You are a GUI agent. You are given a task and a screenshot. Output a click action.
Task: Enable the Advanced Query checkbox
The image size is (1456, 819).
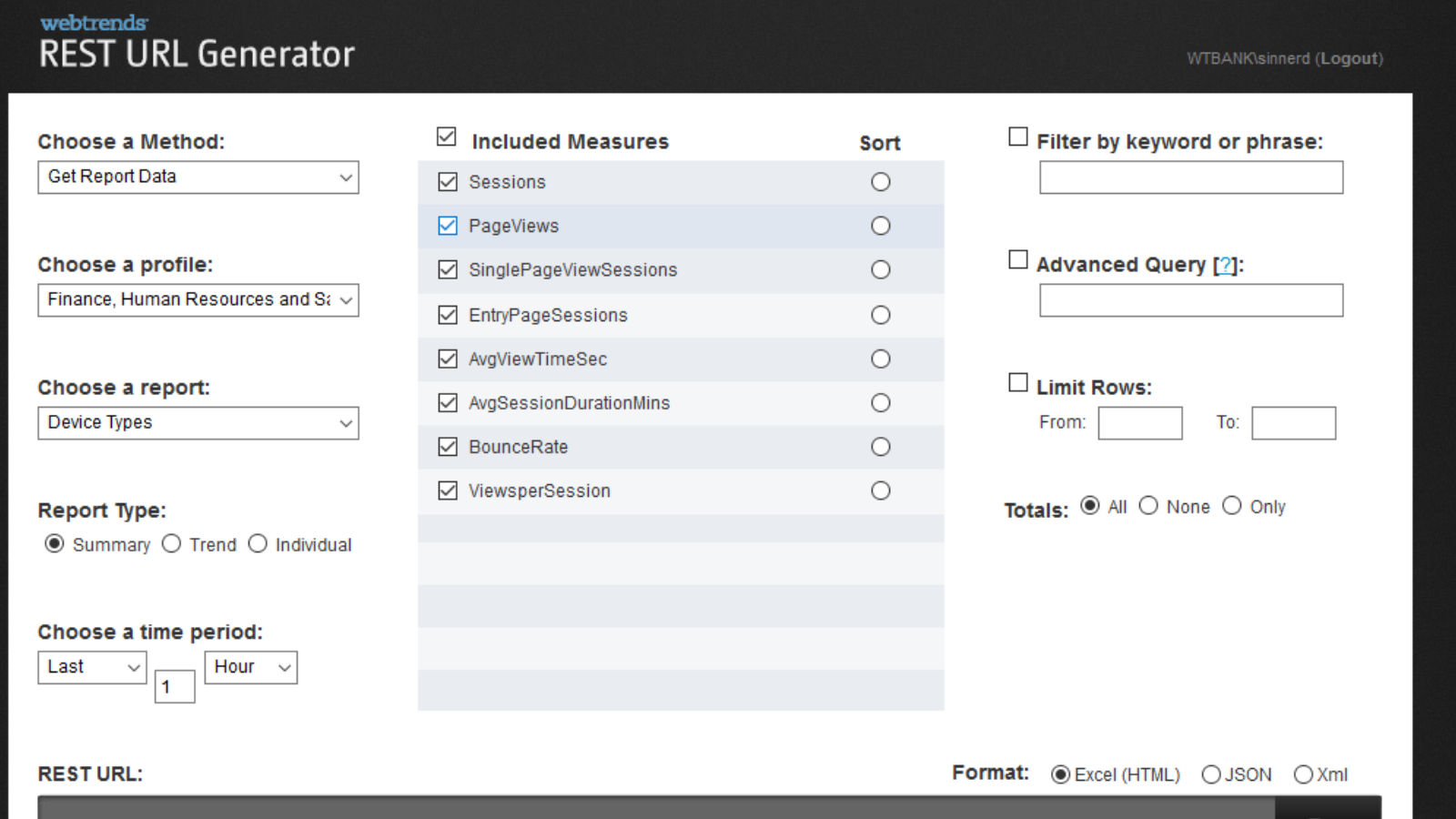[x=1018, y=259]
